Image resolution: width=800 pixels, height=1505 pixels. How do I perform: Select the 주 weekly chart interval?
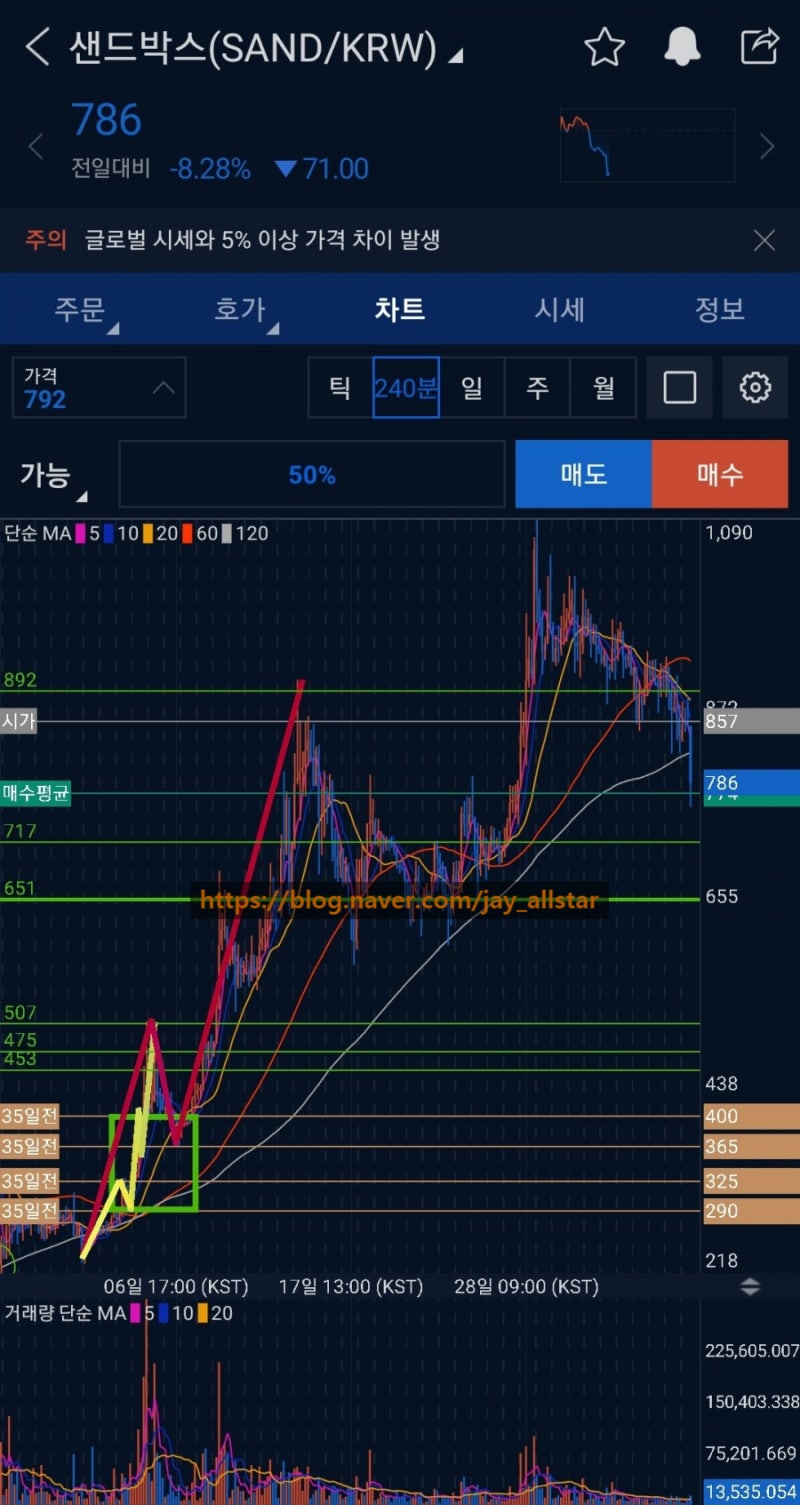coord(538,387)
